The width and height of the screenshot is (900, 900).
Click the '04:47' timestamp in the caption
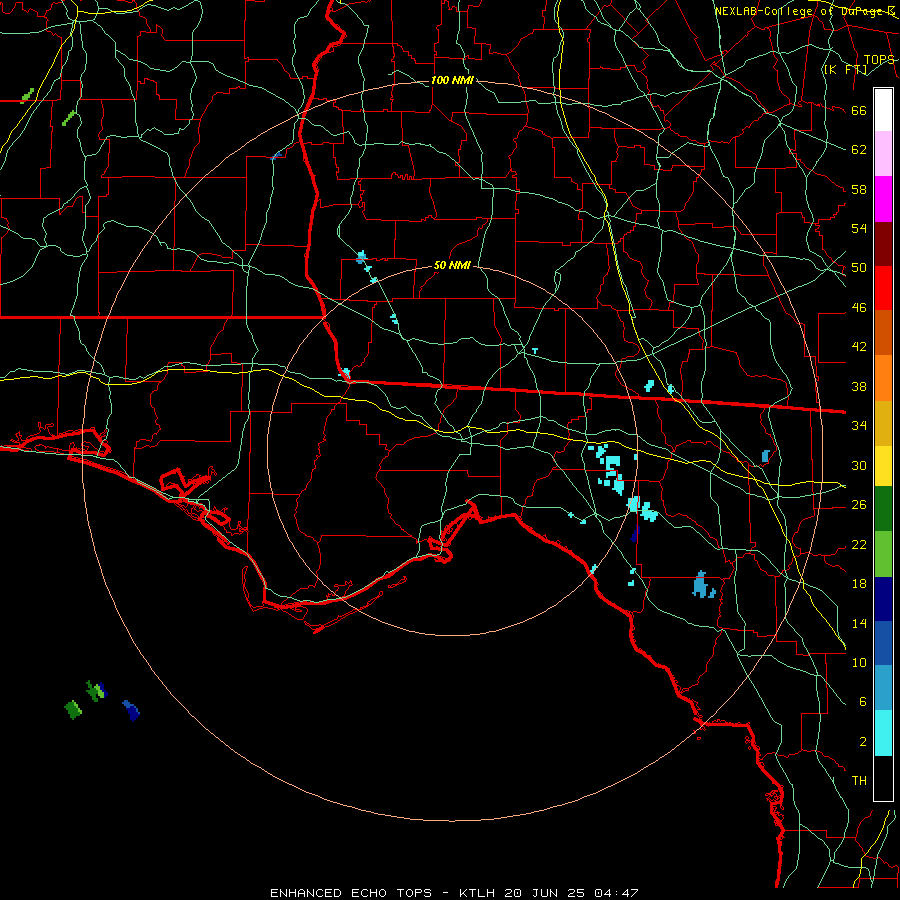point(616,893)
